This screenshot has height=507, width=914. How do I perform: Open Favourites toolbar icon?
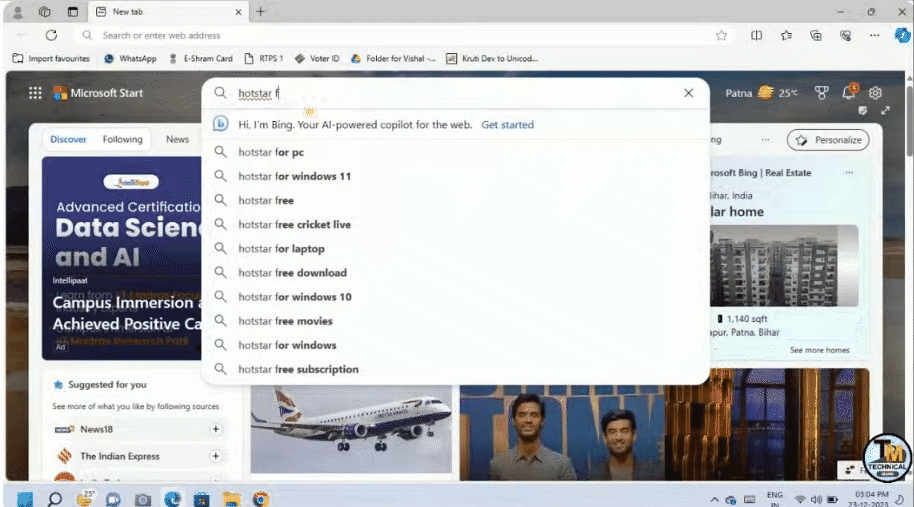tap(786, 36)
